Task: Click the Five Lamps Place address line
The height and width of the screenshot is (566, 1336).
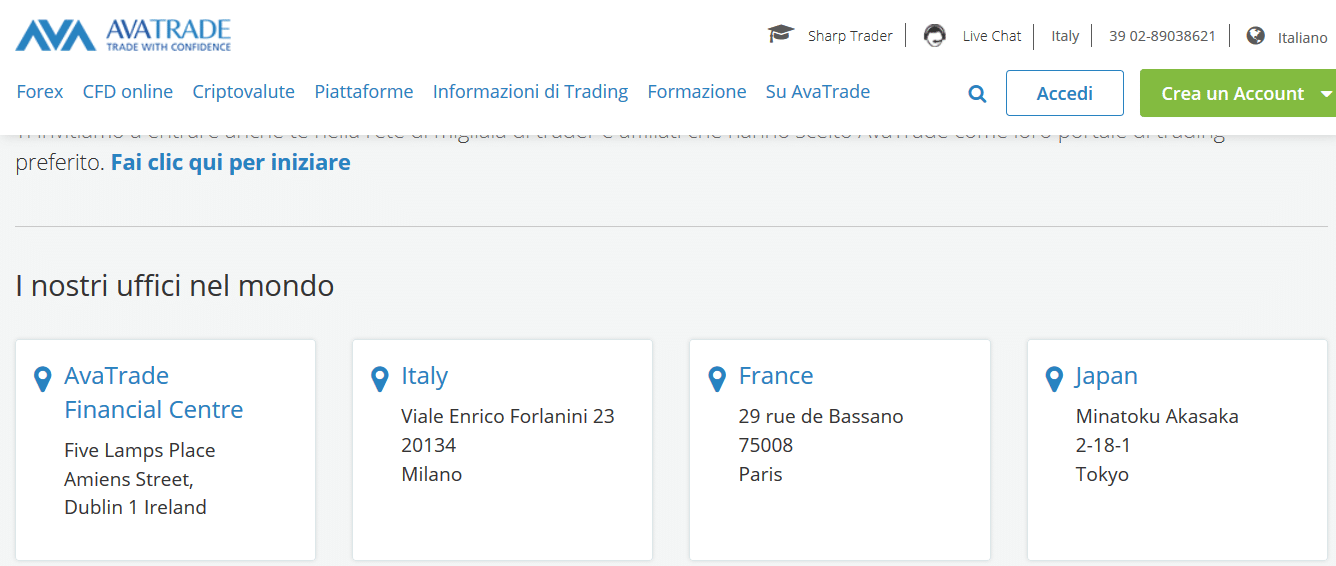Action: [140, 450]
